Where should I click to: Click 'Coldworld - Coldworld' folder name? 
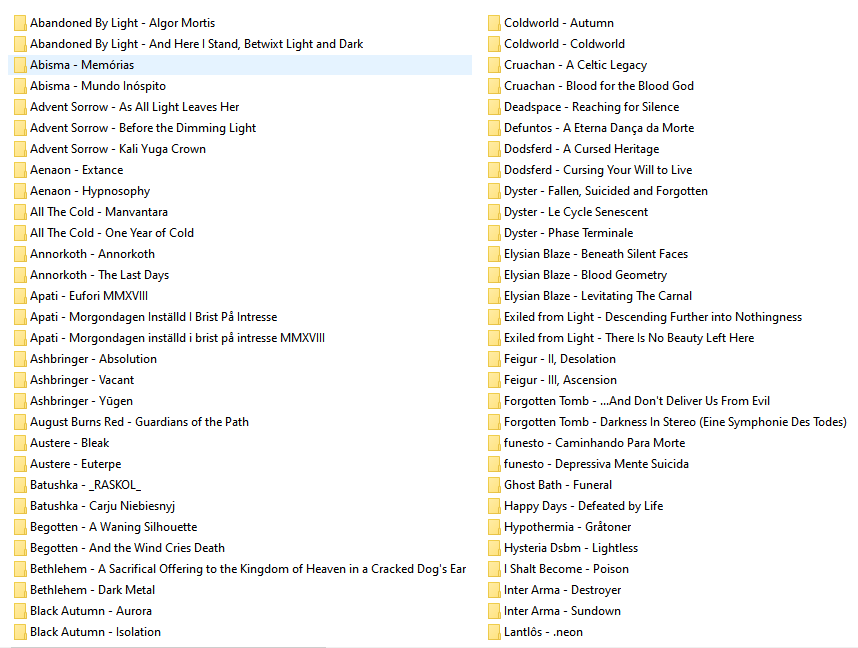click(564, 44)
